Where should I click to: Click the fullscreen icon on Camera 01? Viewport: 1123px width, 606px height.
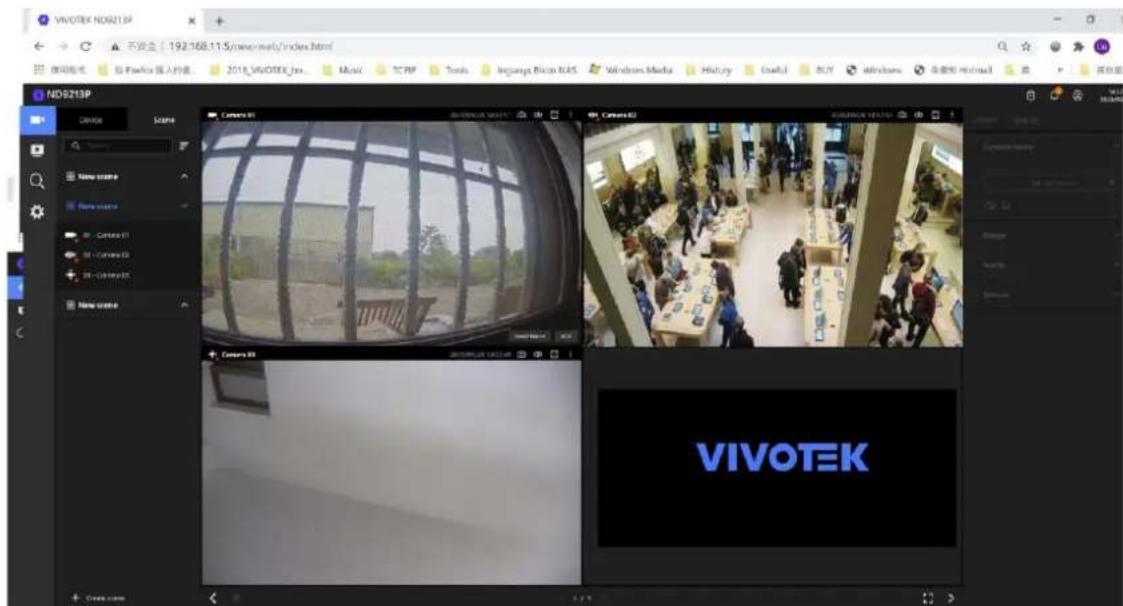click(x=554, y=115)
